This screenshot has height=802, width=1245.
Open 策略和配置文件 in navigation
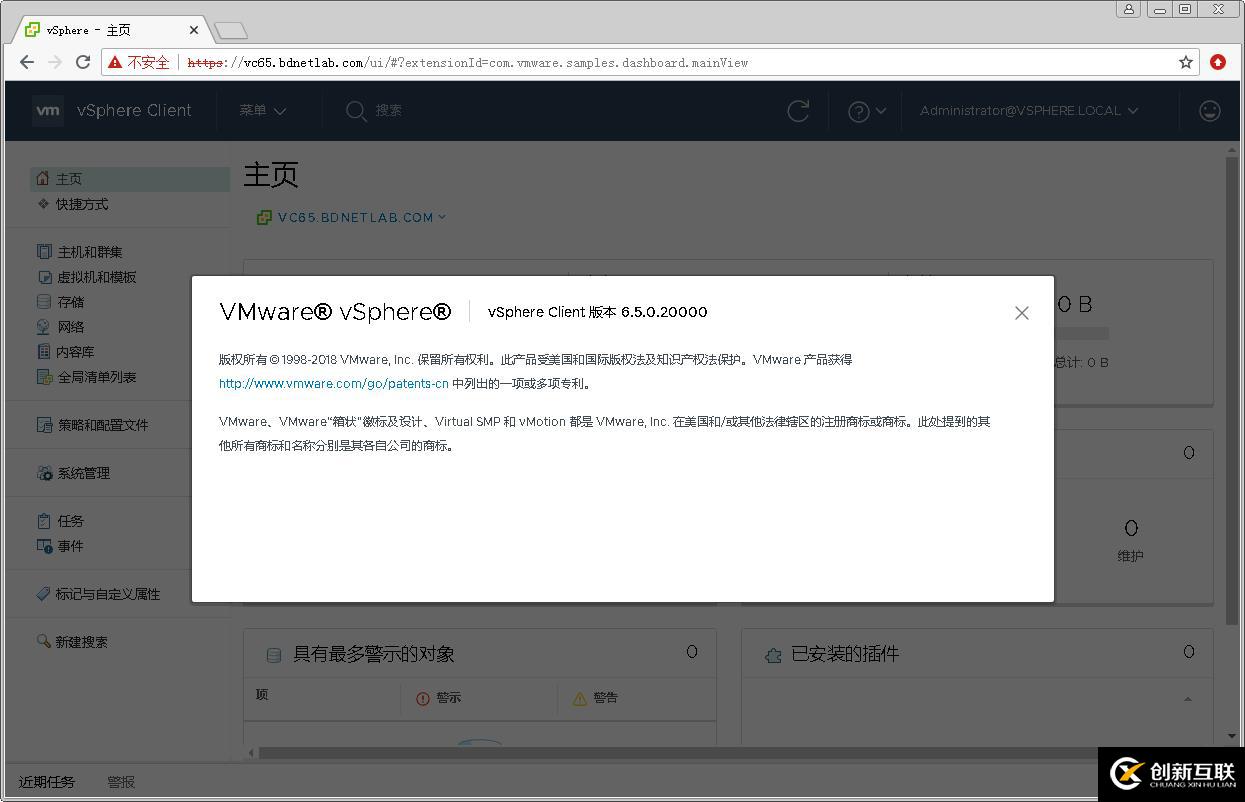coord(103,425)
